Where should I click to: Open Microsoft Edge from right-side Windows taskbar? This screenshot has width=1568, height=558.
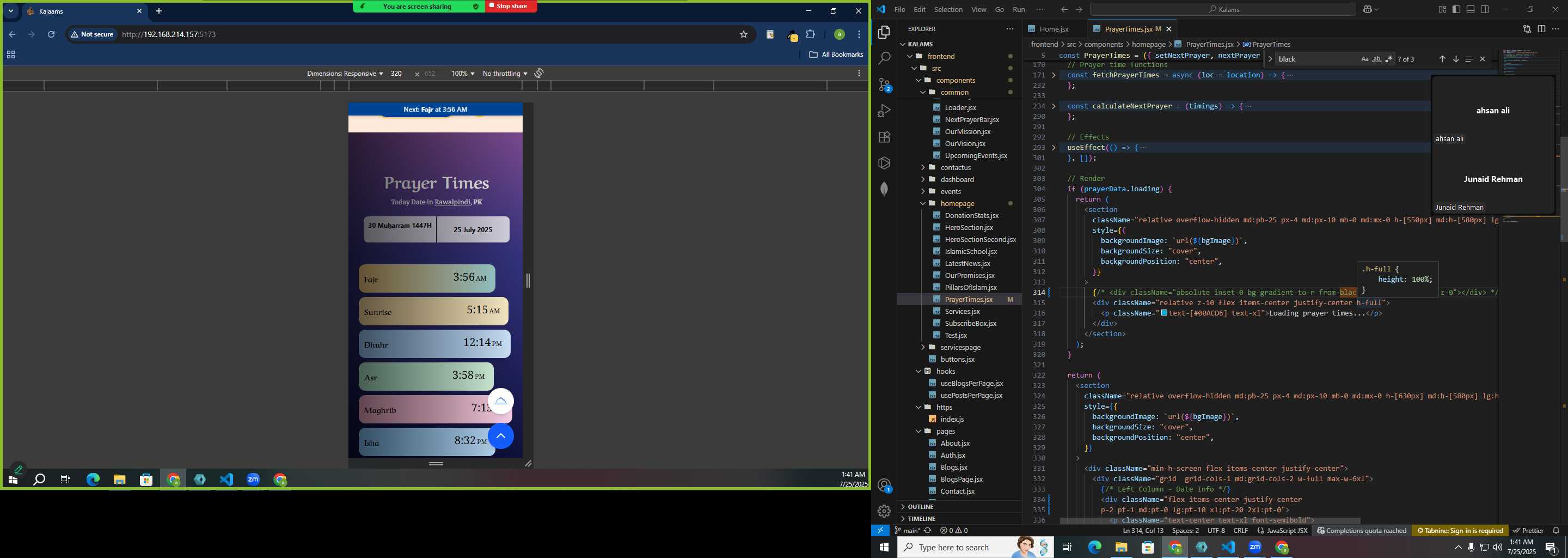click(1094, 547)
